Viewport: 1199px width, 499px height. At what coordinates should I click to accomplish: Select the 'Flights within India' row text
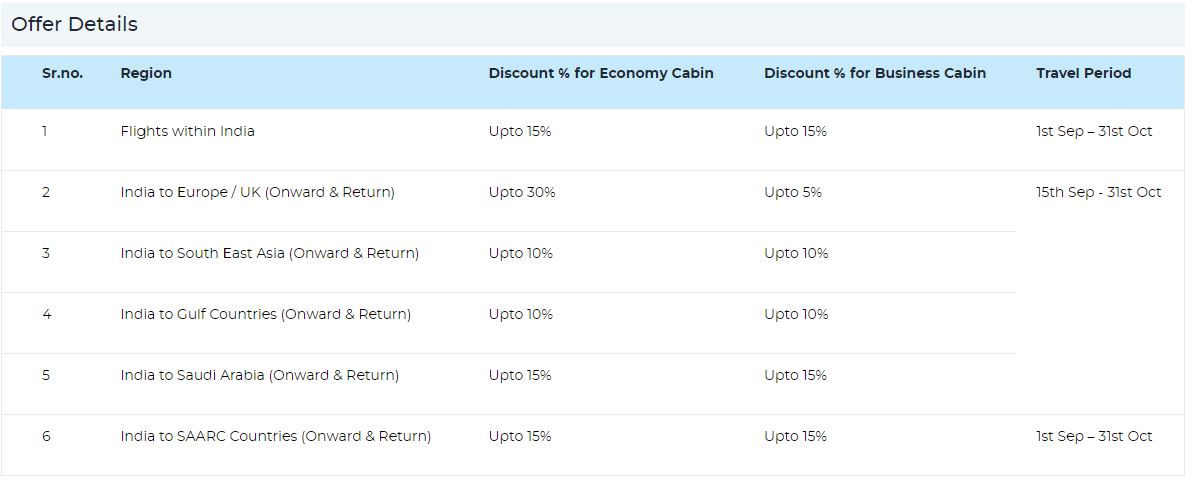pyautogui.click(x=187, y=131)
